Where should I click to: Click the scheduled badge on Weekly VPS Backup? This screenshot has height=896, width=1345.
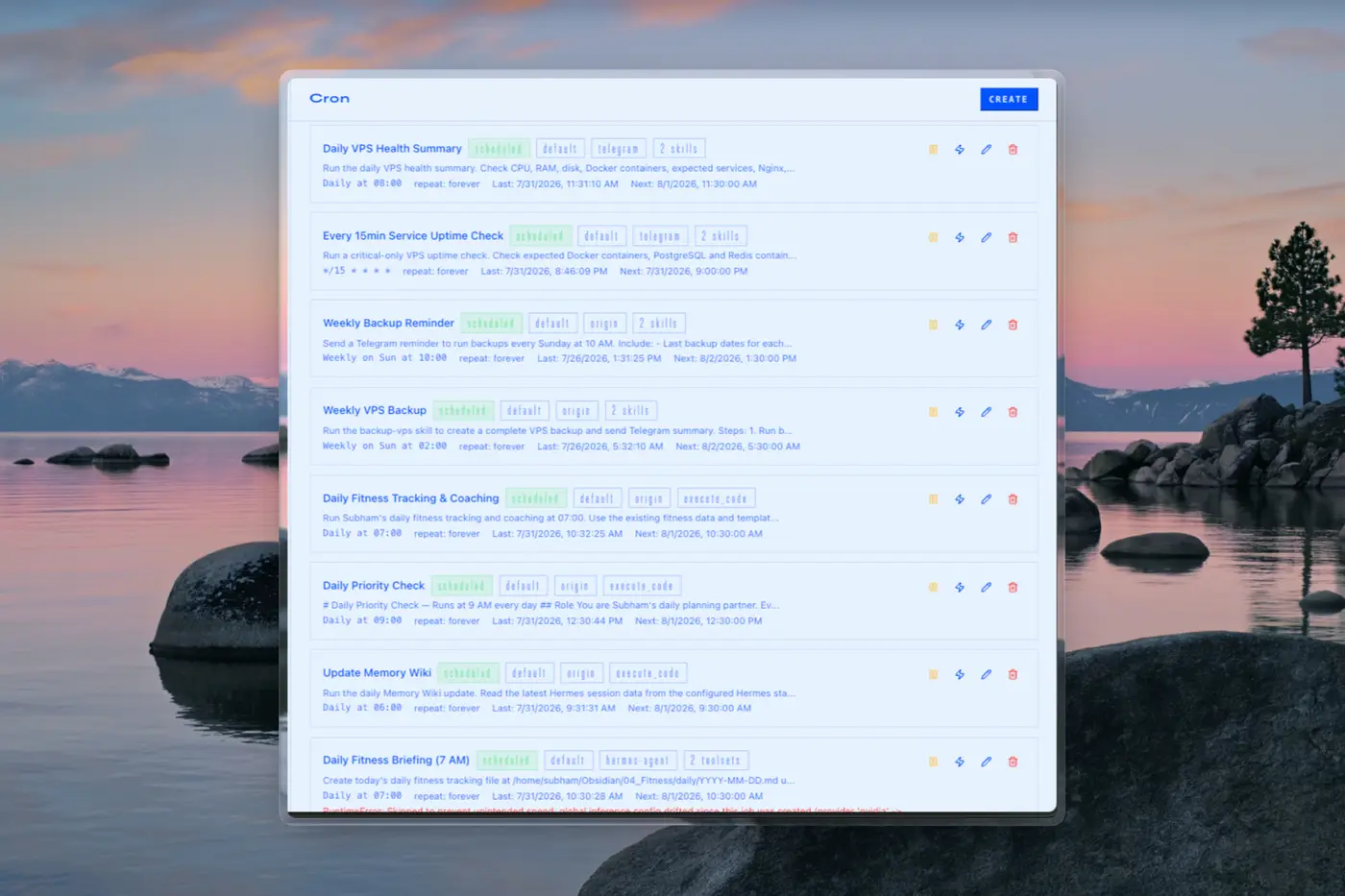click(463, 411)
